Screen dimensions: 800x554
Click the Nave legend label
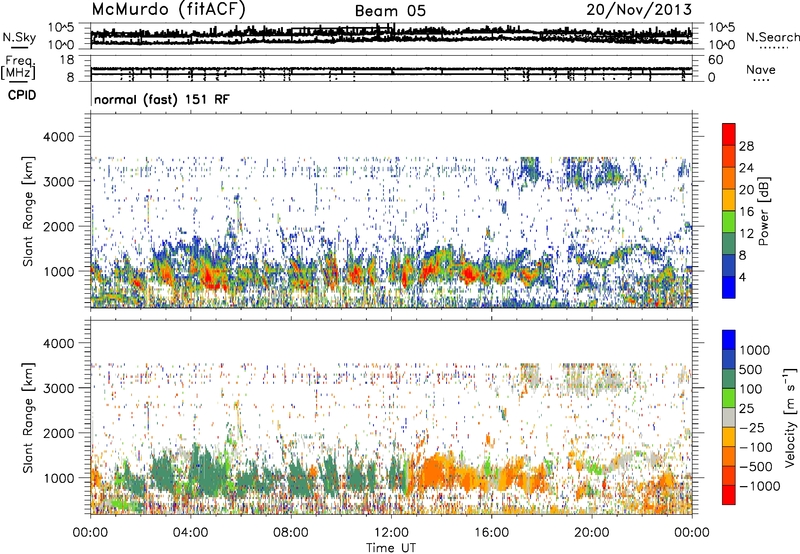pyautogui.click(x=761, y=69)
